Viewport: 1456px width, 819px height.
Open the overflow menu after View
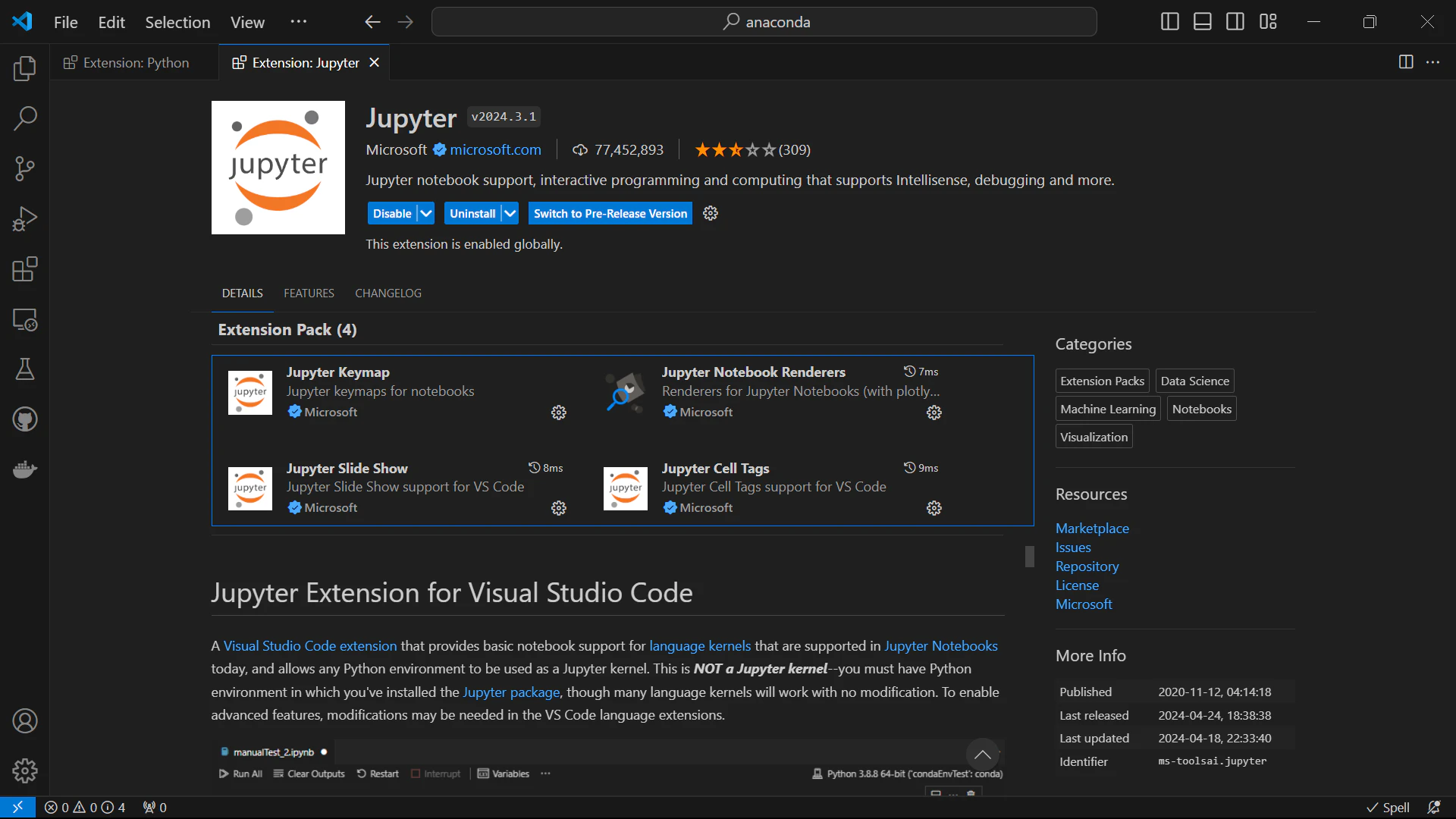[299, 22]
